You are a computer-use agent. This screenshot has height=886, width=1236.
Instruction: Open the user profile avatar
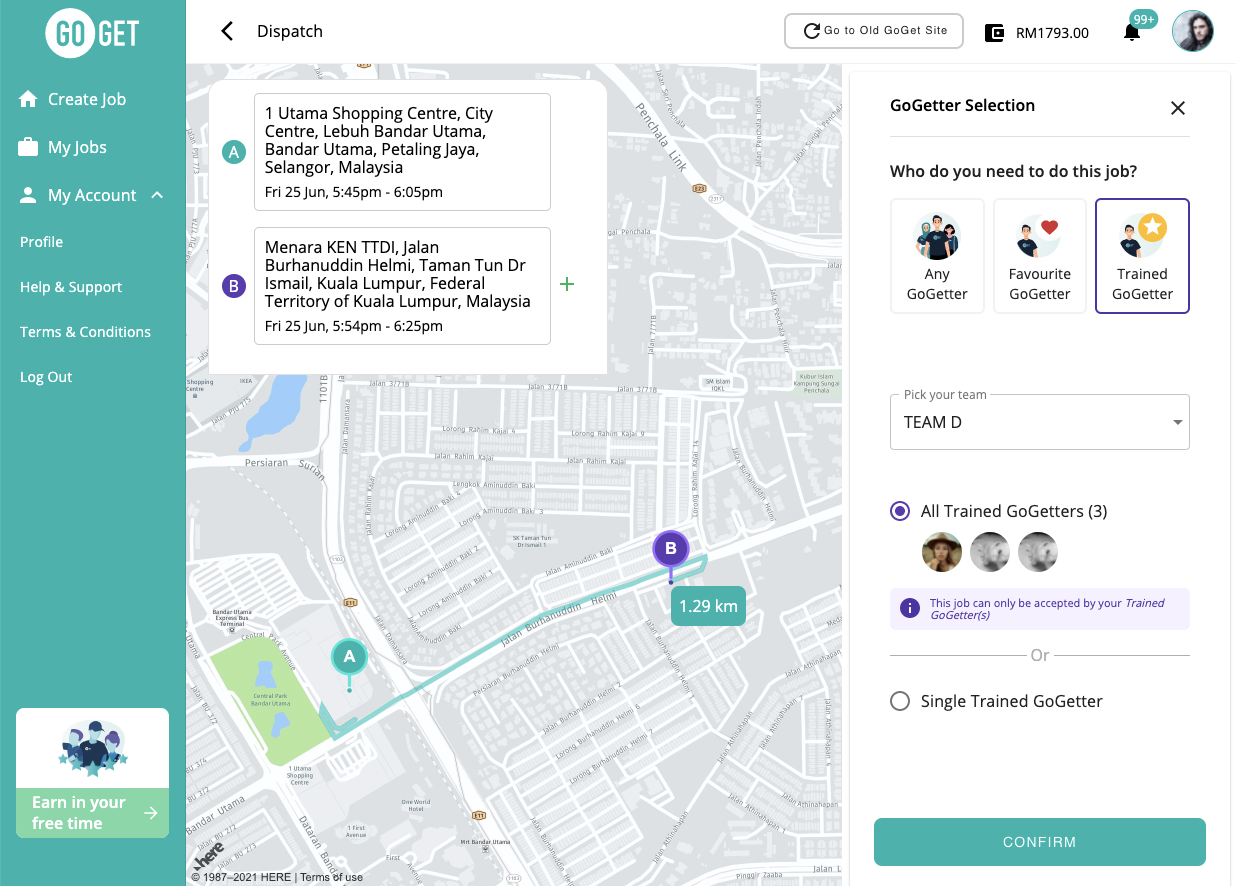pos(1193,32)
